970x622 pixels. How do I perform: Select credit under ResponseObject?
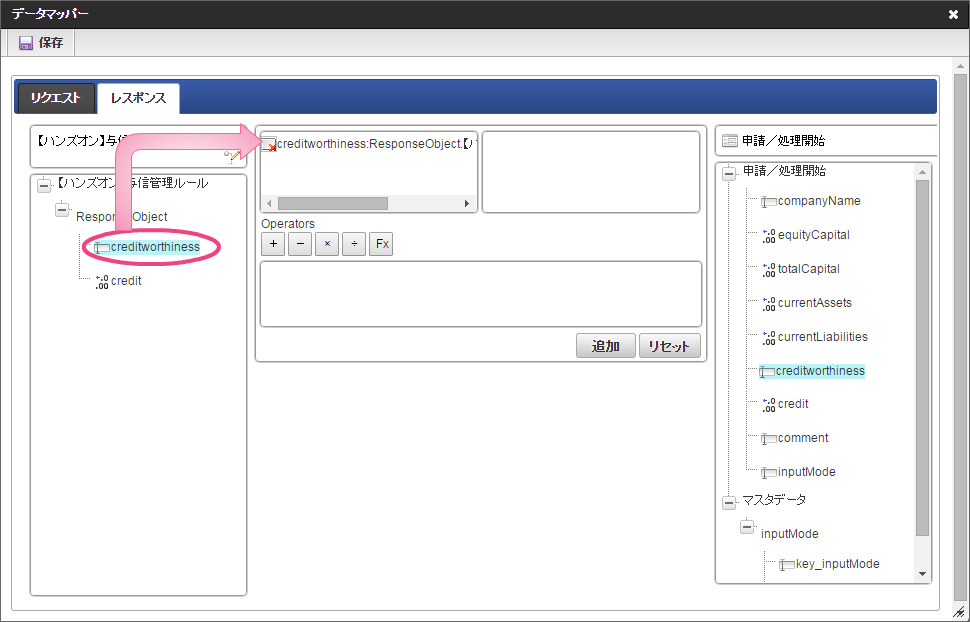click(126, 281)
